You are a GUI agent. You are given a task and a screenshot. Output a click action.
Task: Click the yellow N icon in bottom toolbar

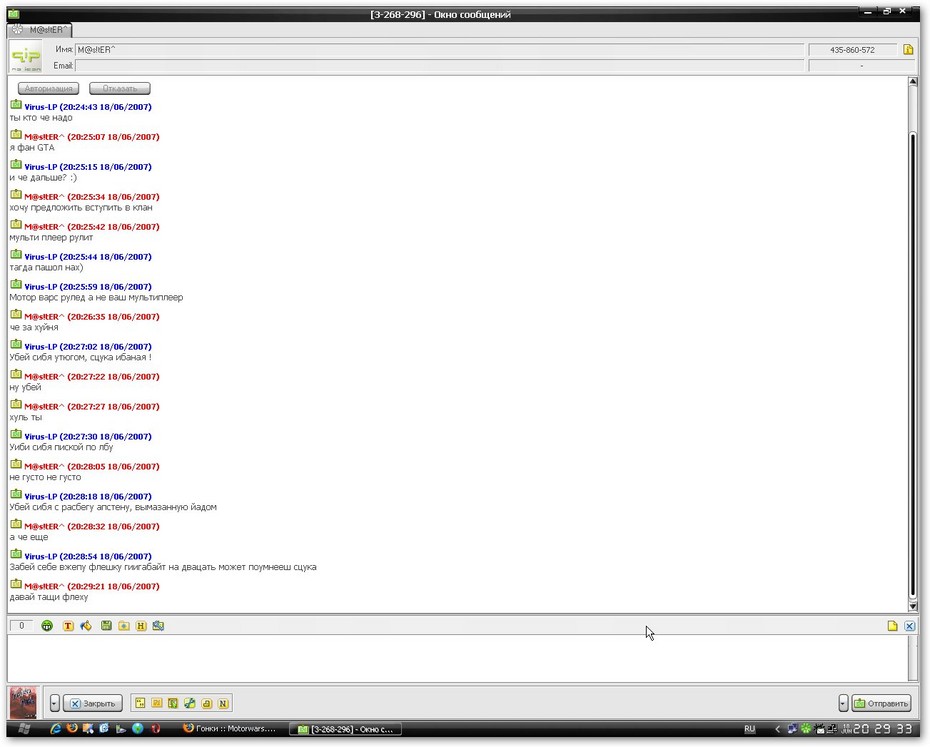pyautogui.click(x=223, y=703)
